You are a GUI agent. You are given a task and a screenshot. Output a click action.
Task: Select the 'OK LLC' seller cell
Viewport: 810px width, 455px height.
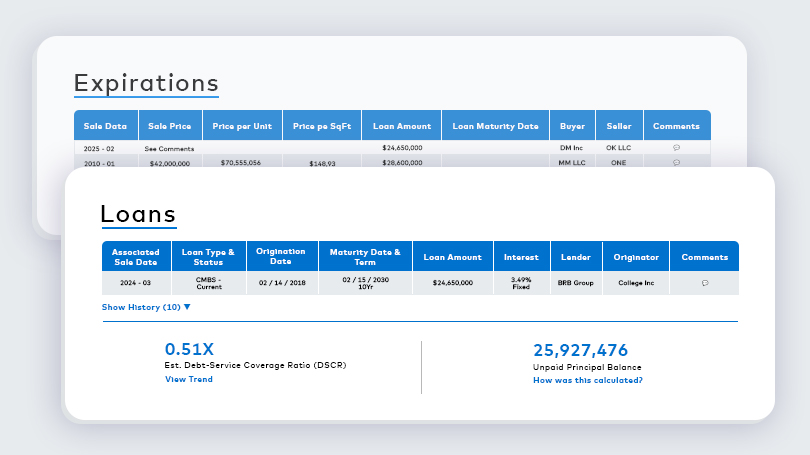click(x=619, y=148)
